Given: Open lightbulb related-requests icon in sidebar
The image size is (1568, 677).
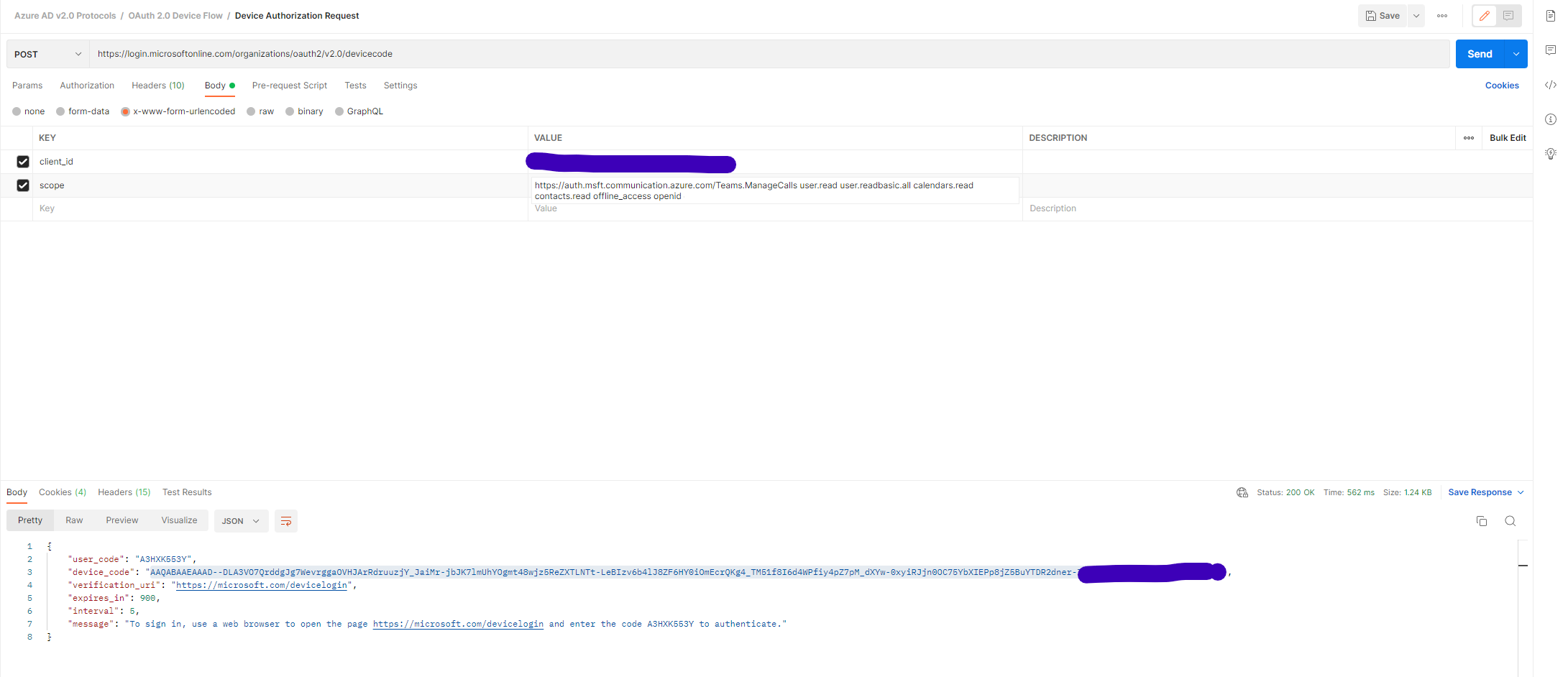Looking at the screenshot, I should [x=1551, y=154].
